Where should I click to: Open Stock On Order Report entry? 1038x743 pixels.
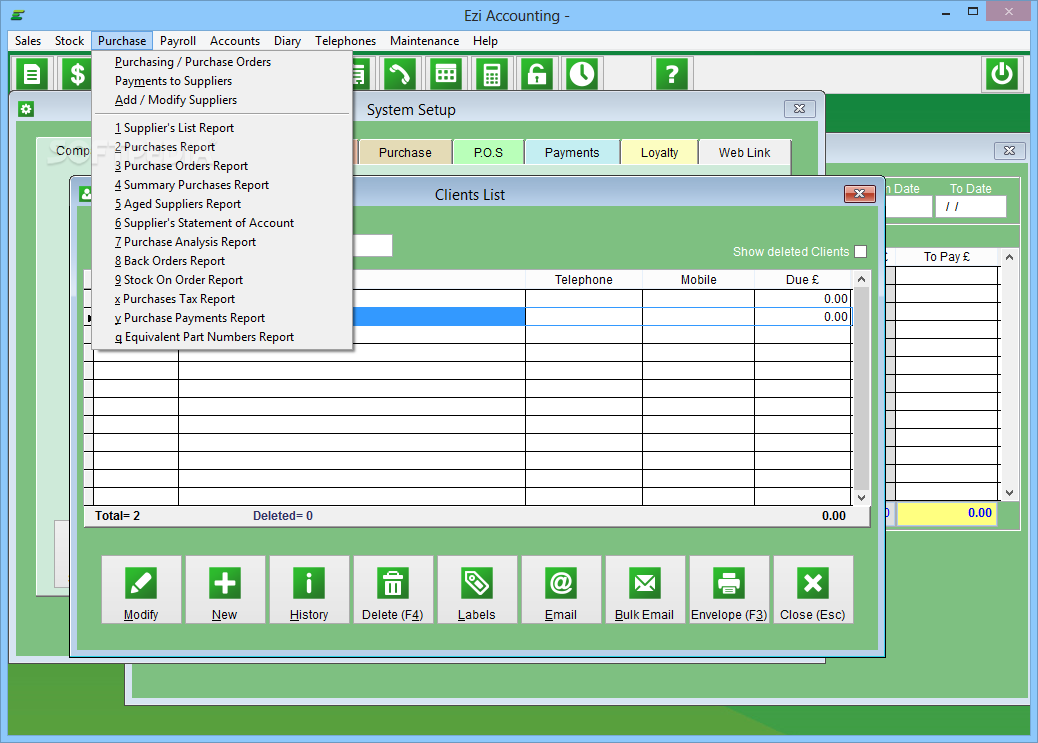coord(222,280)
